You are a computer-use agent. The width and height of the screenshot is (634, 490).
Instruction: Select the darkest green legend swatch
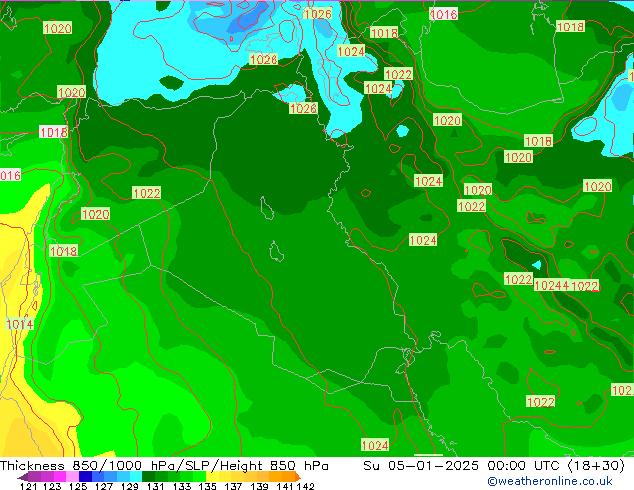pyautogui.click(x=148, y=477)
